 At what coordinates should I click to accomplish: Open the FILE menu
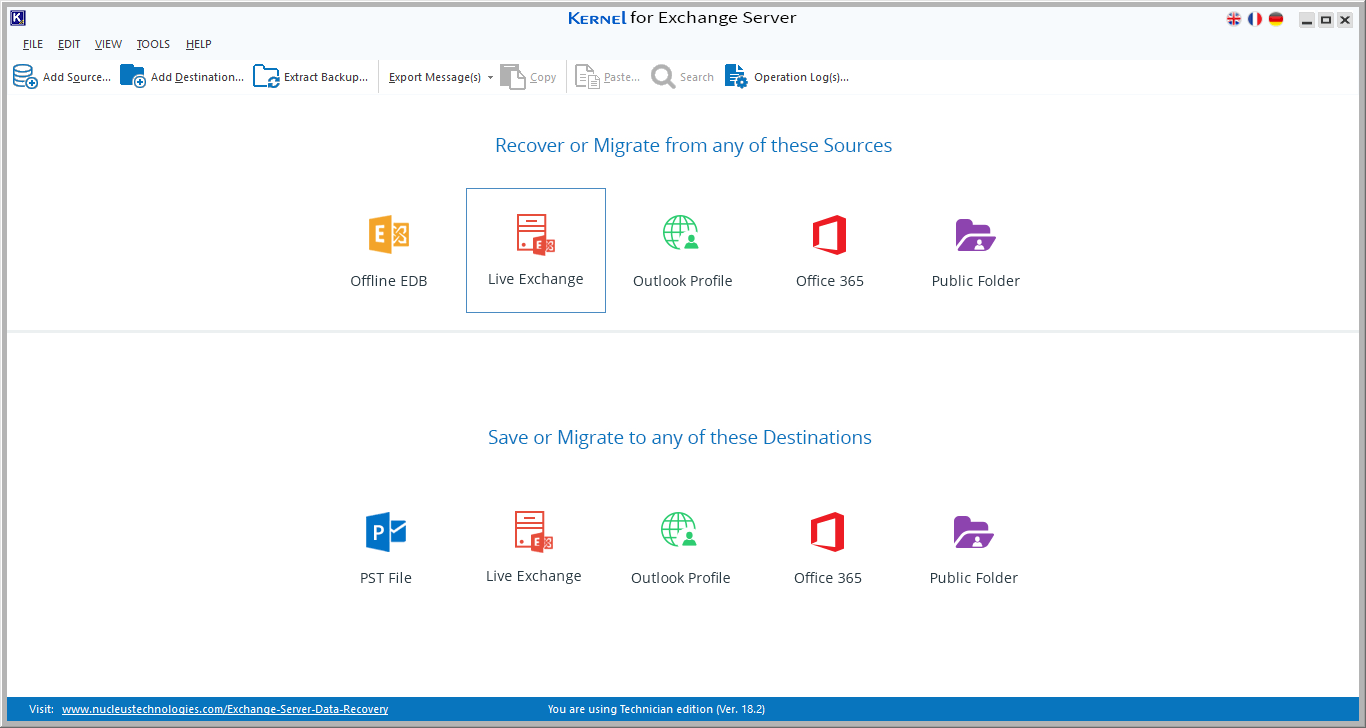tap(33, 44)
